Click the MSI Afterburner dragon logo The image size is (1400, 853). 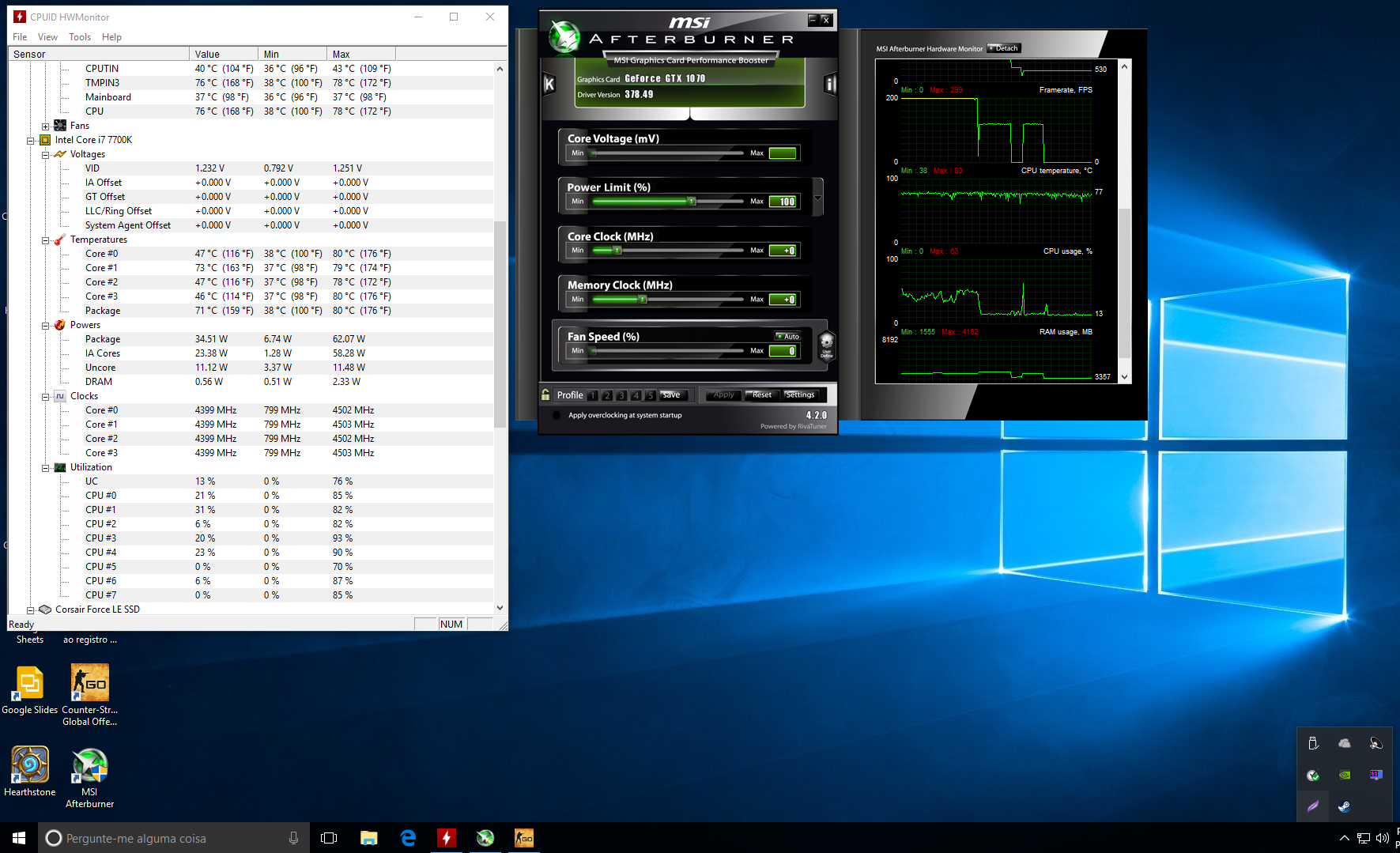coord(564,36)
